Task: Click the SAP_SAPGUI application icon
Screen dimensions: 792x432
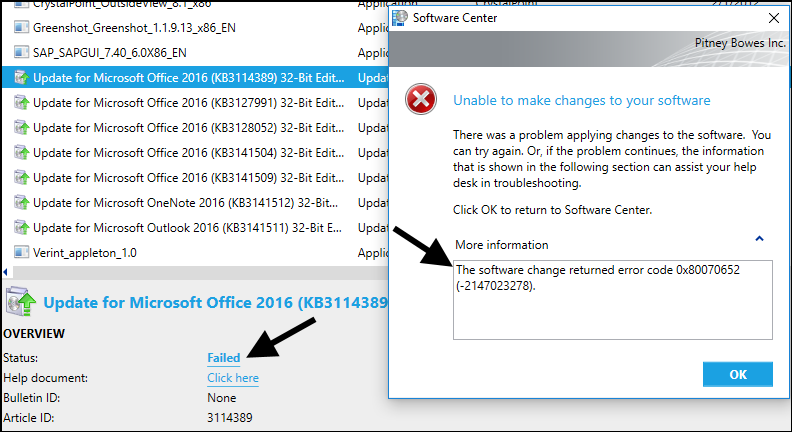Action: [21, 53]
